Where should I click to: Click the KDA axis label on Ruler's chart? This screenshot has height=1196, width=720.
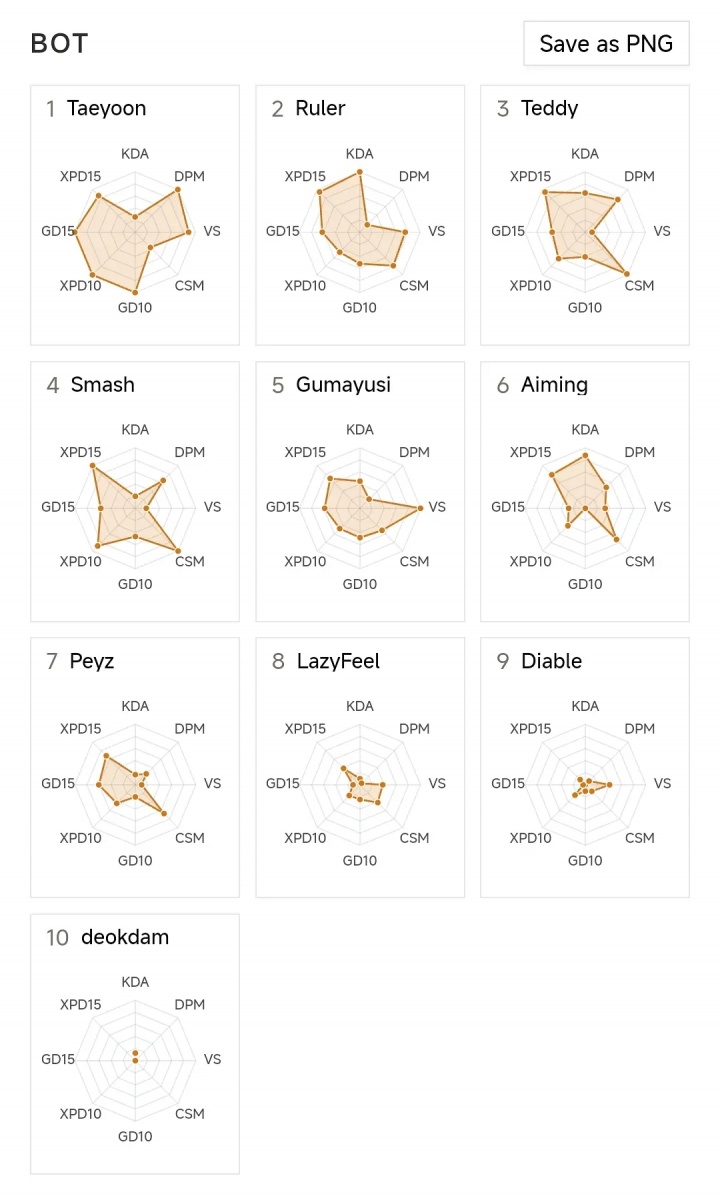[360, 154]
